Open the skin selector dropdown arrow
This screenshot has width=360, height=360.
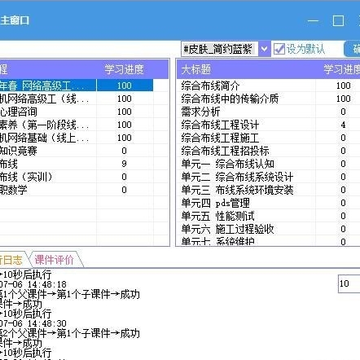[x=264, y=49]
